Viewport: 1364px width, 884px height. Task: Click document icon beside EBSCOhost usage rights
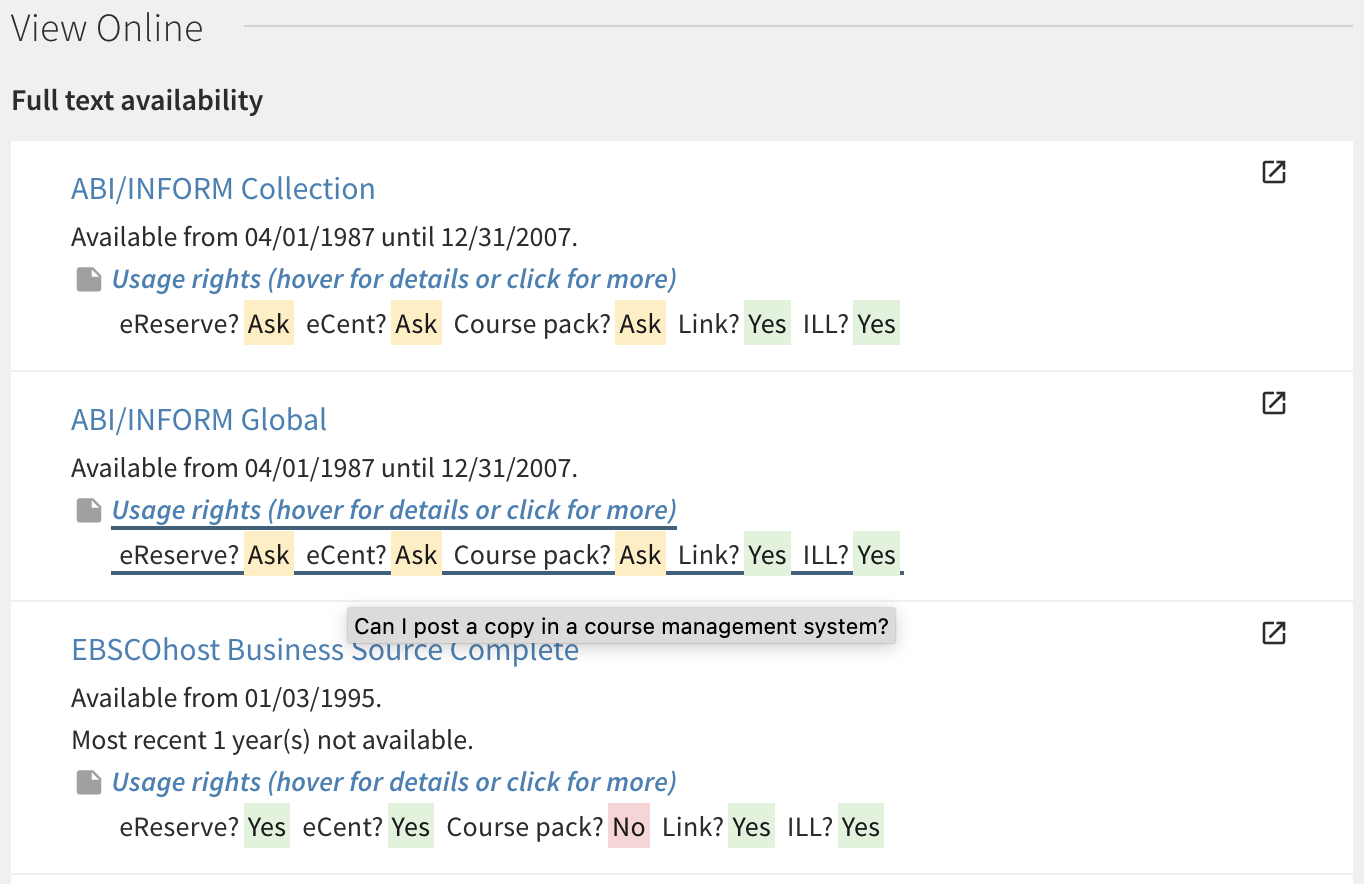coord(90,783)
